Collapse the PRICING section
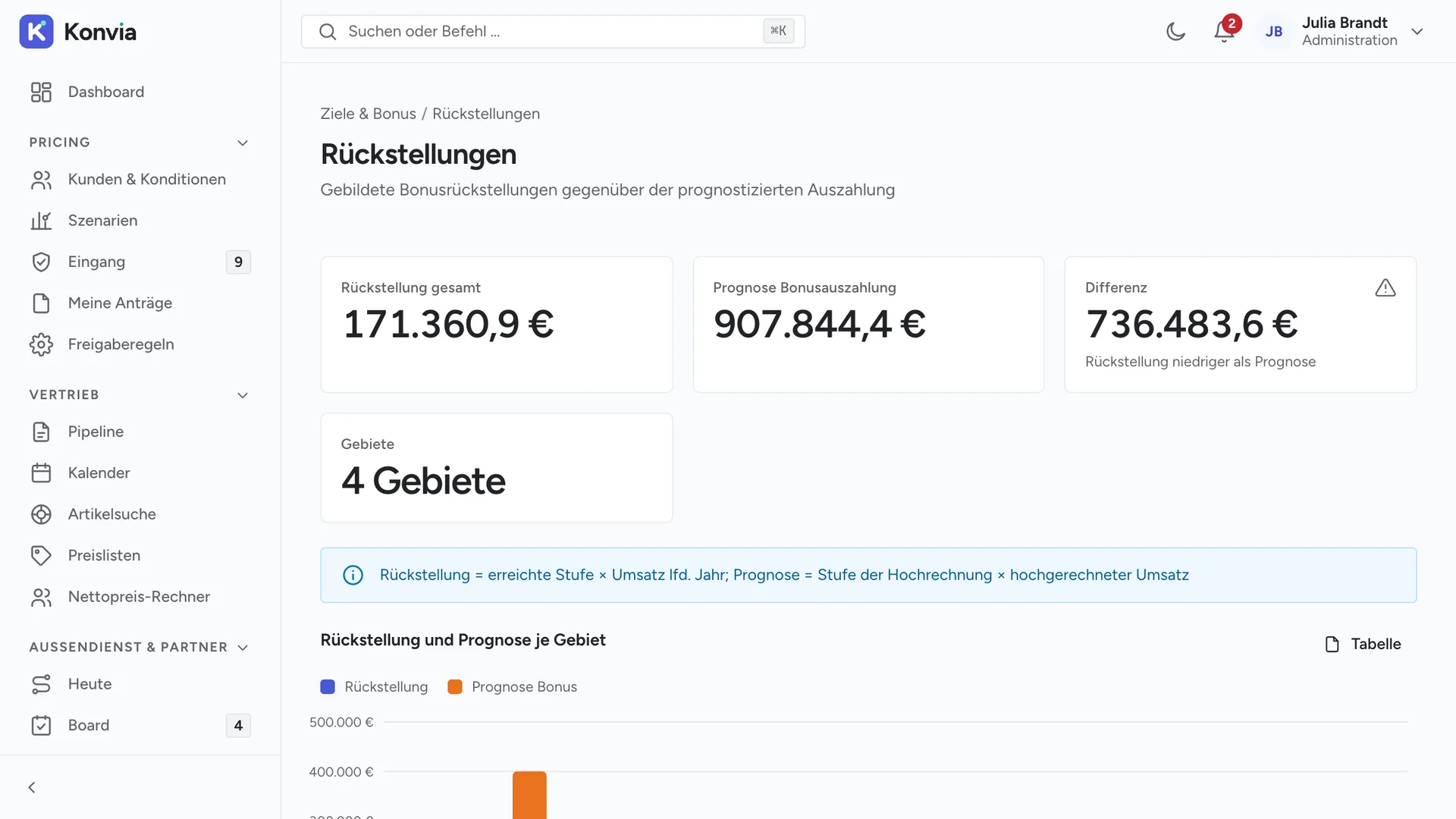 pos(243,143)
